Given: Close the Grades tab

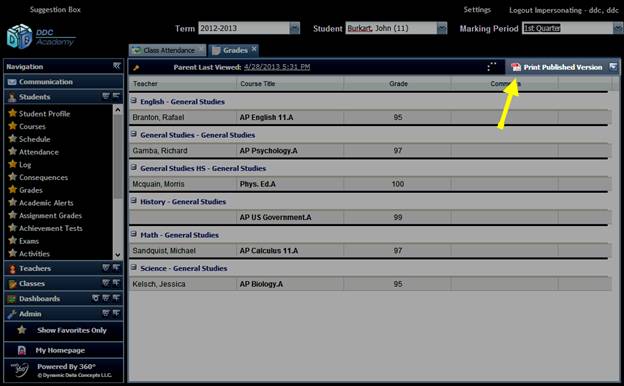Looking at the screenshot, I should click(x=254, y=49).
